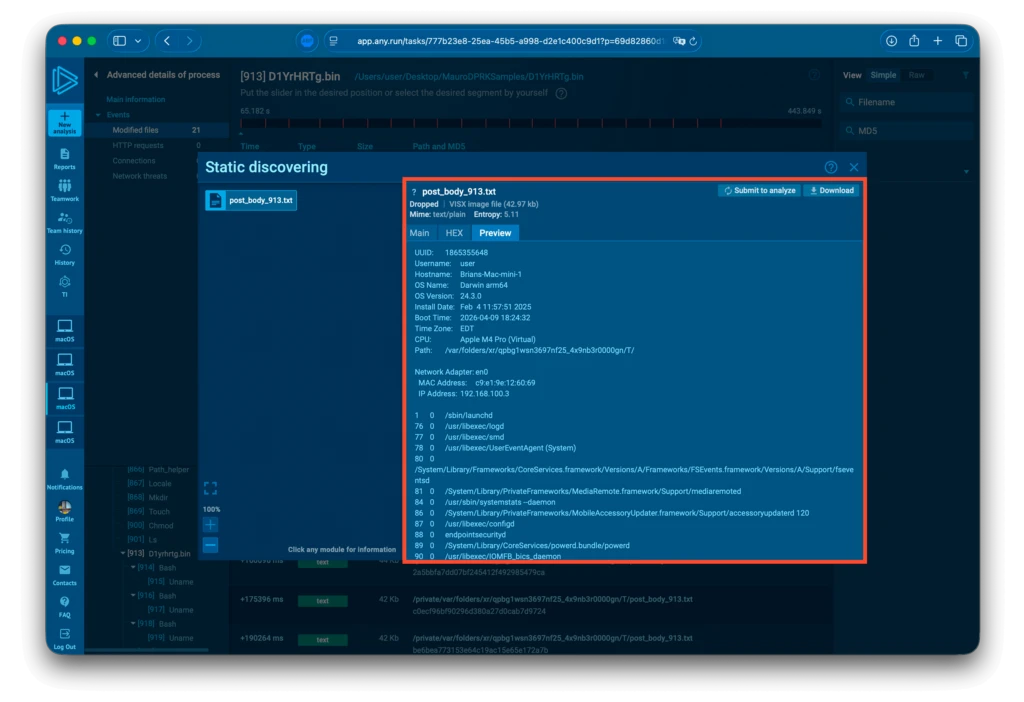Switch view to Simple mode

(883, 75)
